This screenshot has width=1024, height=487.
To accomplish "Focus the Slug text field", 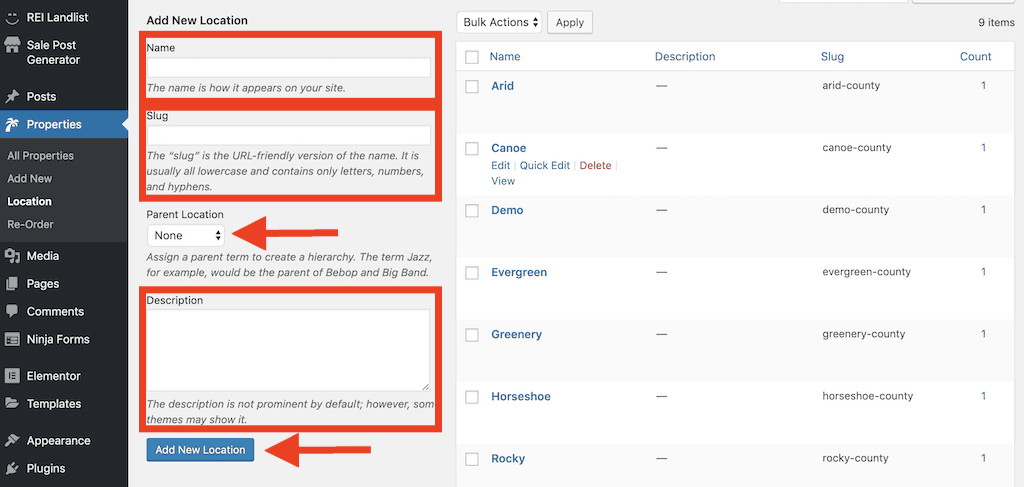I will point(289,136).
